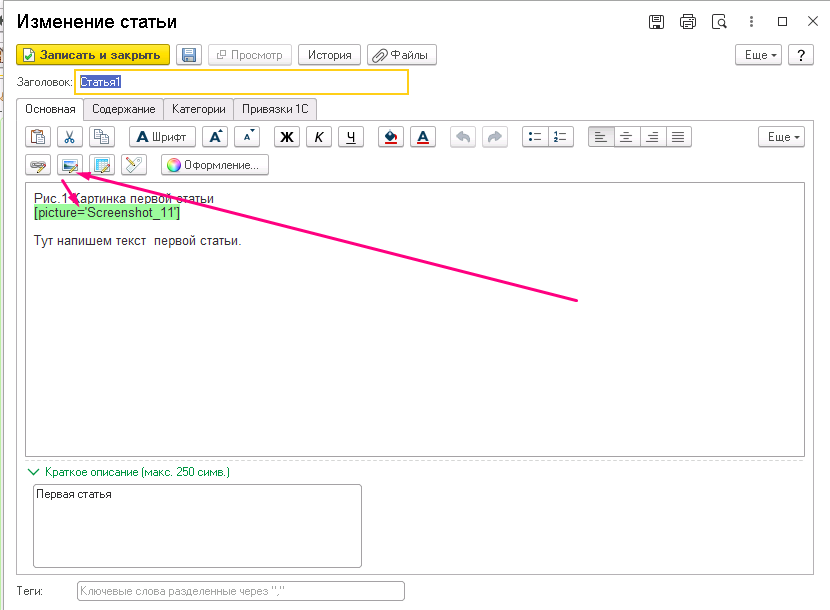Switch to Привязки 1С tab
The width and height of the screenshot is (830, 610).
click(275, 109)
